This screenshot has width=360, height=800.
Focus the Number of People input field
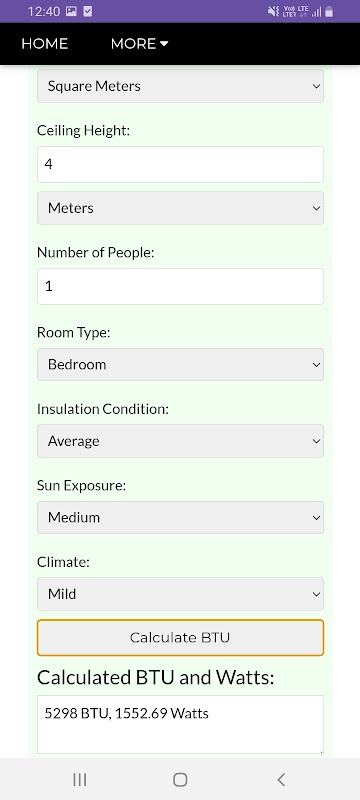(x=181, y=286)
